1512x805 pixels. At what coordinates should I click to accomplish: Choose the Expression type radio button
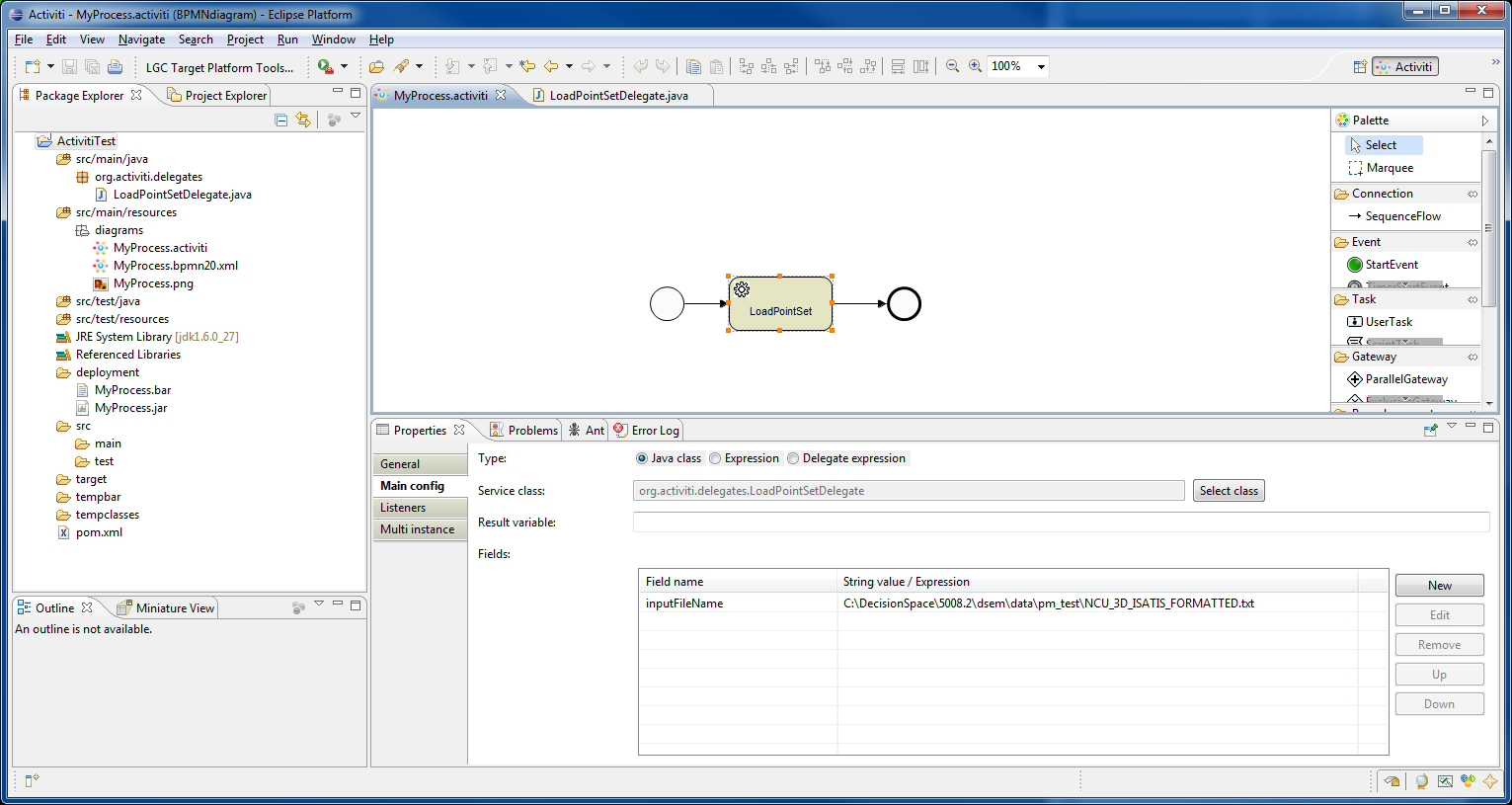(715, 458)
